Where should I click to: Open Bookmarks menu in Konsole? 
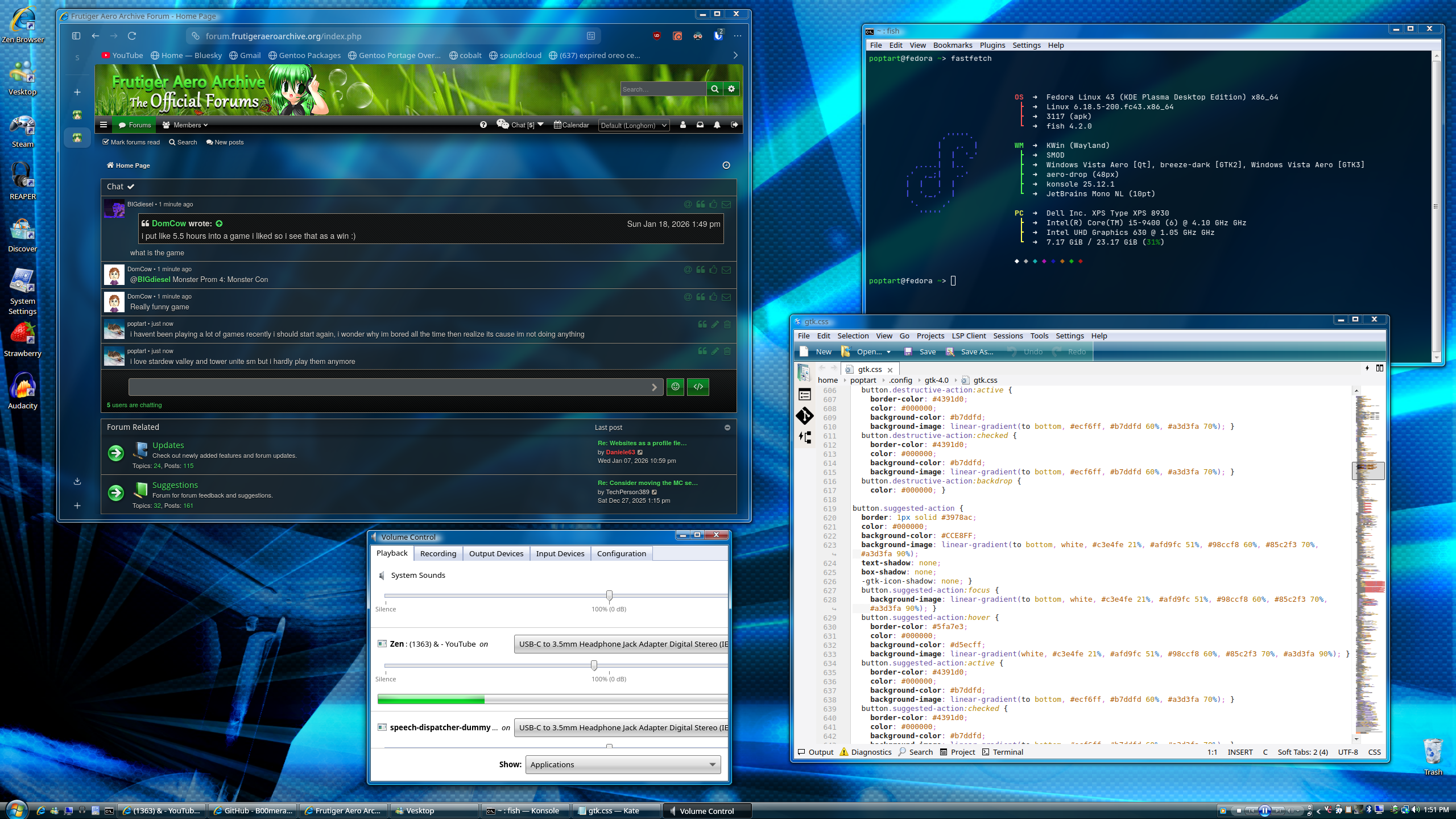[x=953, y=45]
